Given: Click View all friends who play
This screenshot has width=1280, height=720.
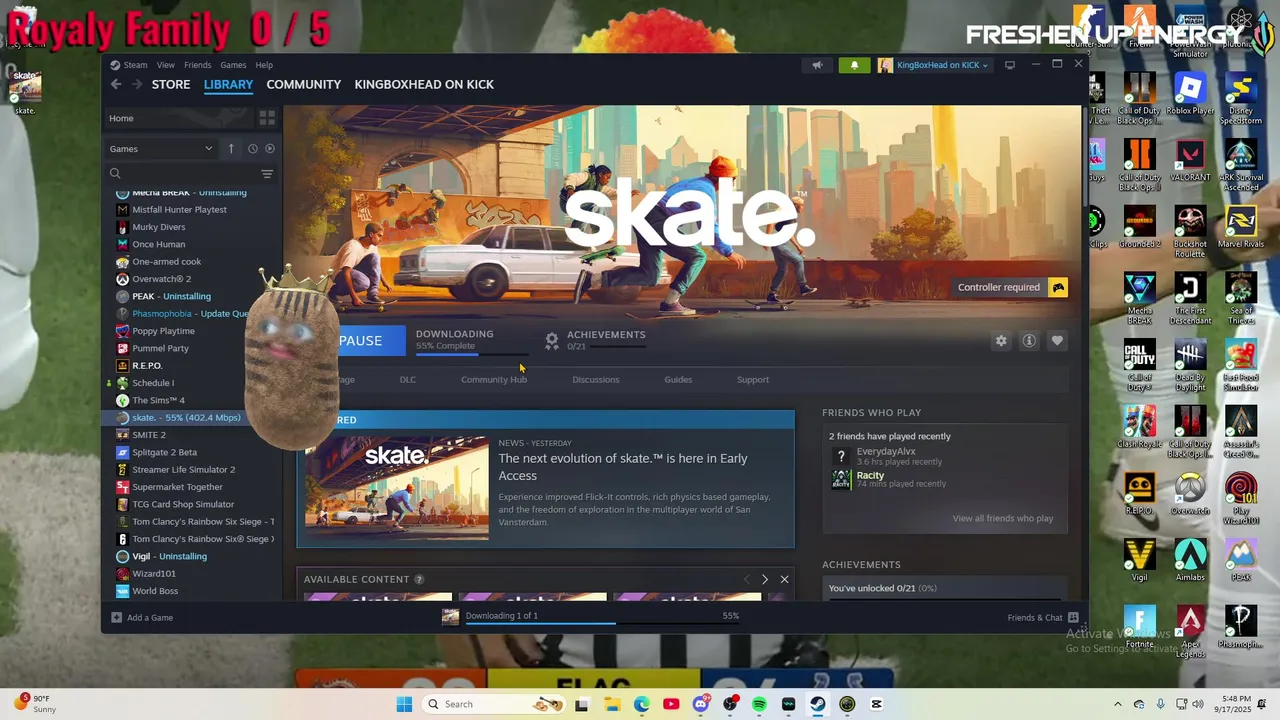Looking at the screenshot, I should [1003, 518].
